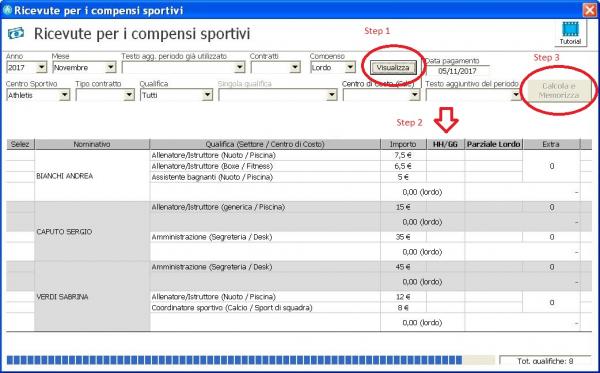Expand the Singola qualifica dropdown
The image size is (600, 373).
pyautogui.click(x=332, y=95)
